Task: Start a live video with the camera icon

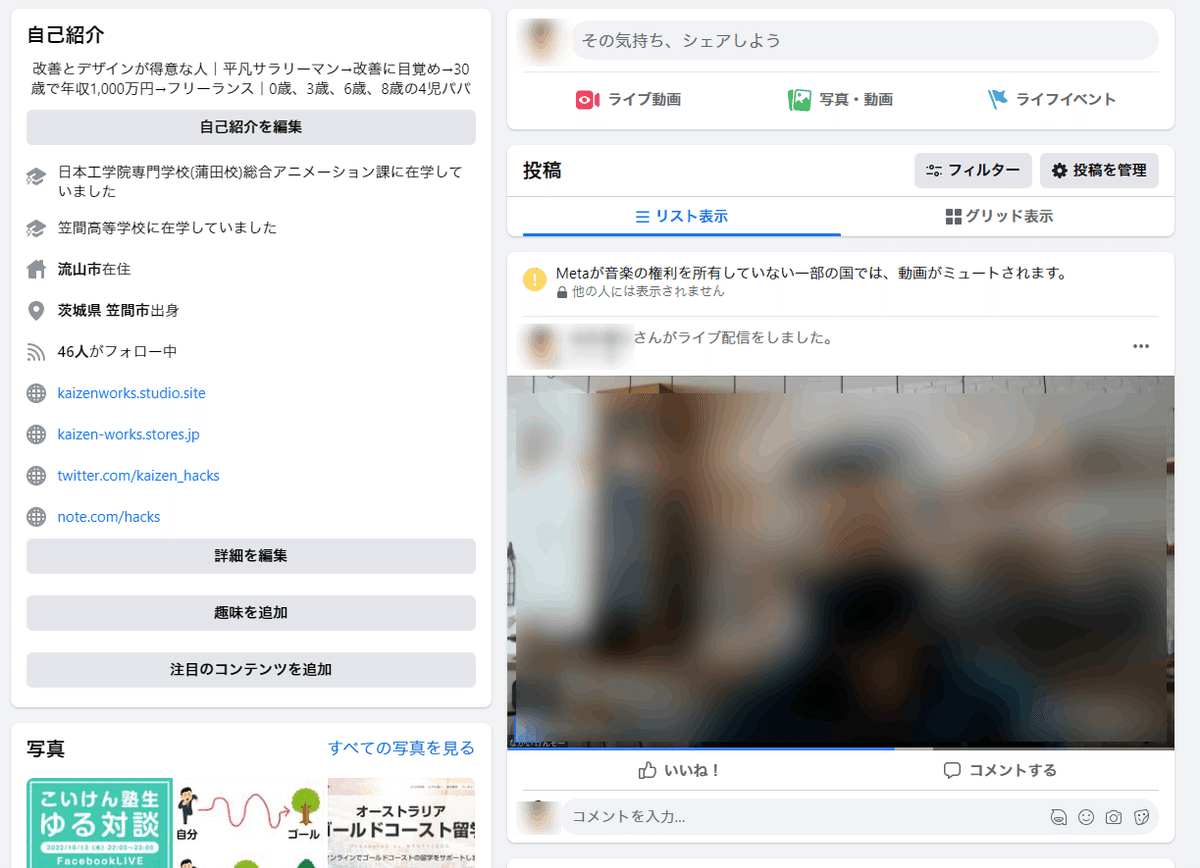Action: coord(587,100)
